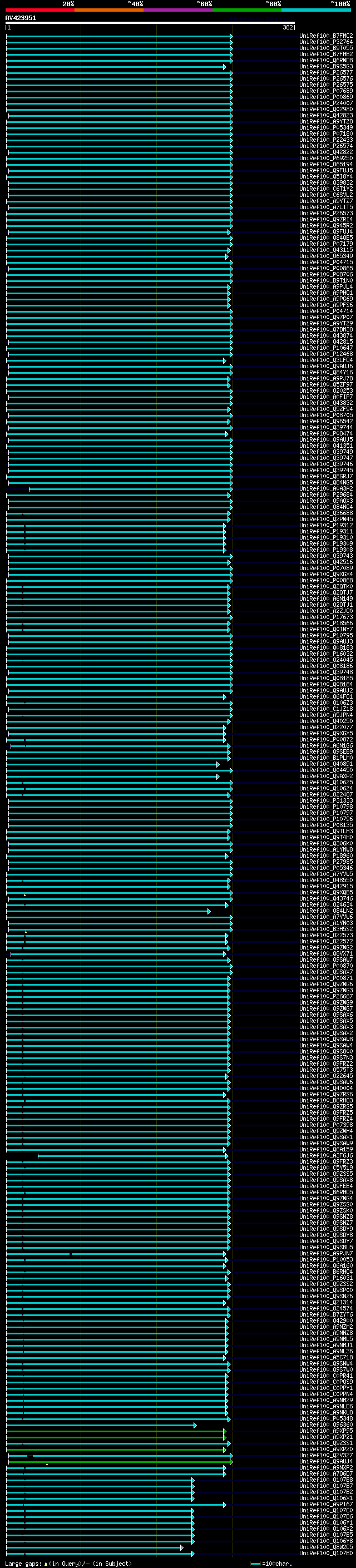Click the query end position 382
The width and height of the screenshot is (356, 1568).
tap(288, 27)
